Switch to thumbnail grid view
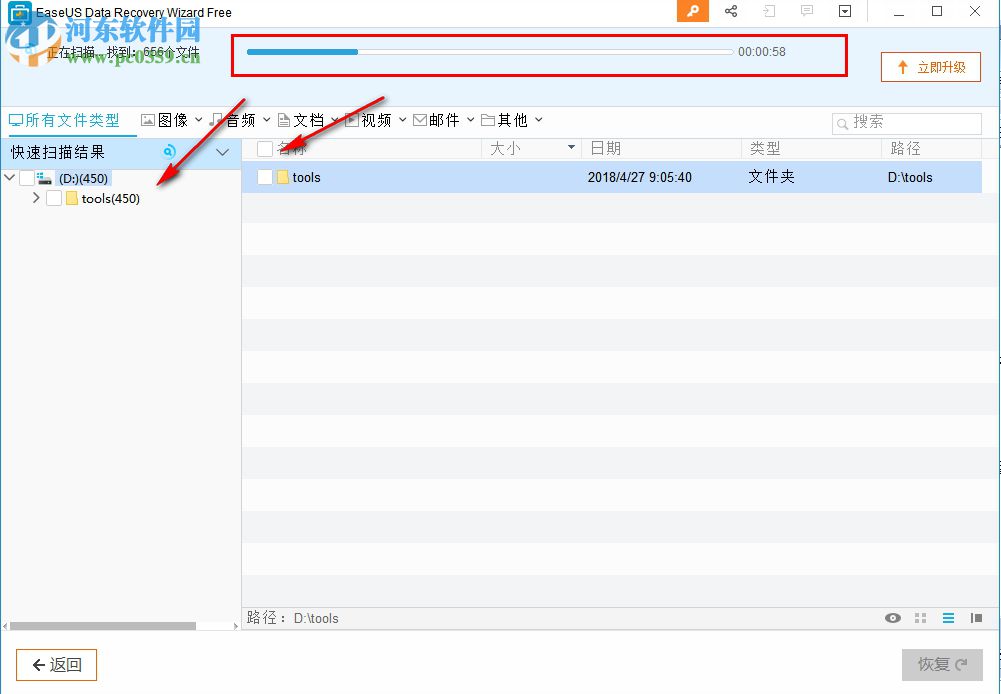The width and height of the screenshot is (1001, 694). (x=920, y=618)
